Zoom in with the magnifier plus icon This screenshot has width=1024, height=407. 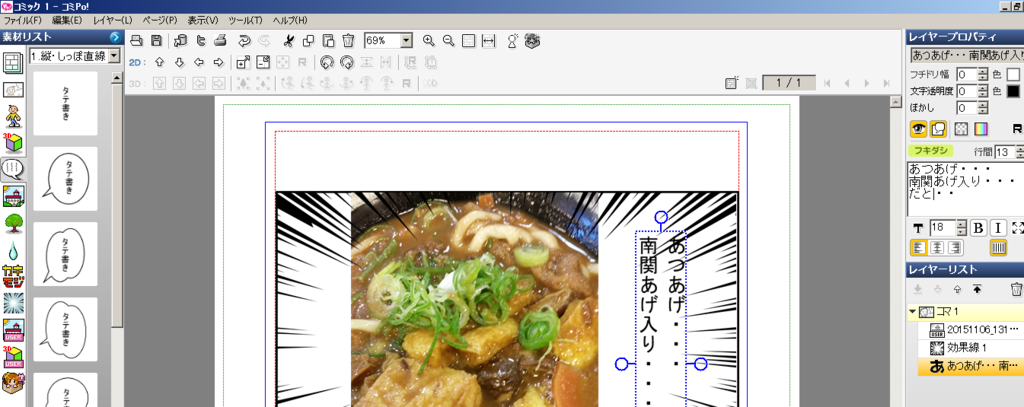428,41
